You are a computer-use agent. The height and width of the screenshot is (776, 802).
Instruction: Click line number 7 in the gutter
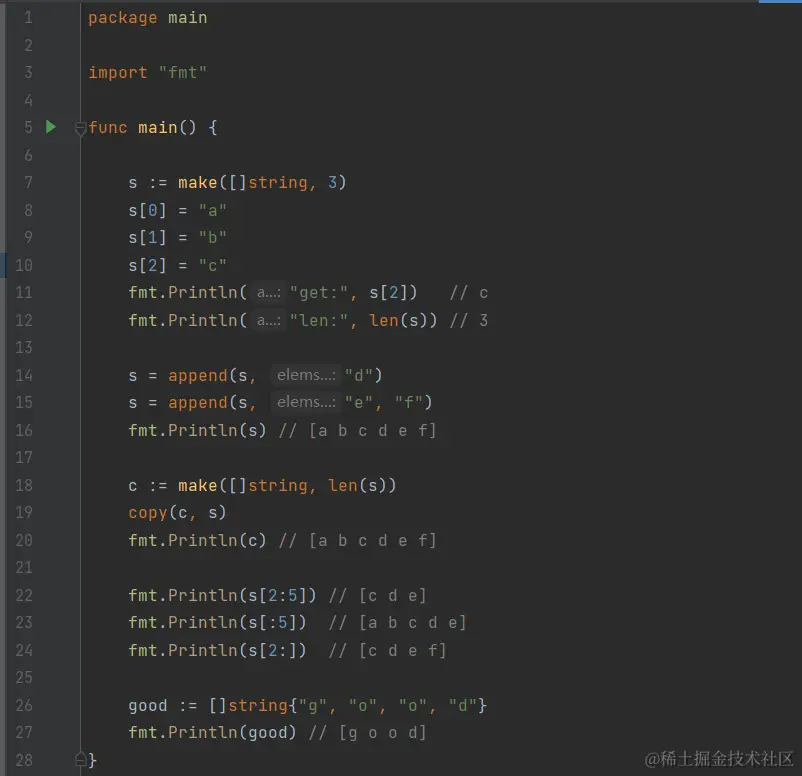point(28,183)
